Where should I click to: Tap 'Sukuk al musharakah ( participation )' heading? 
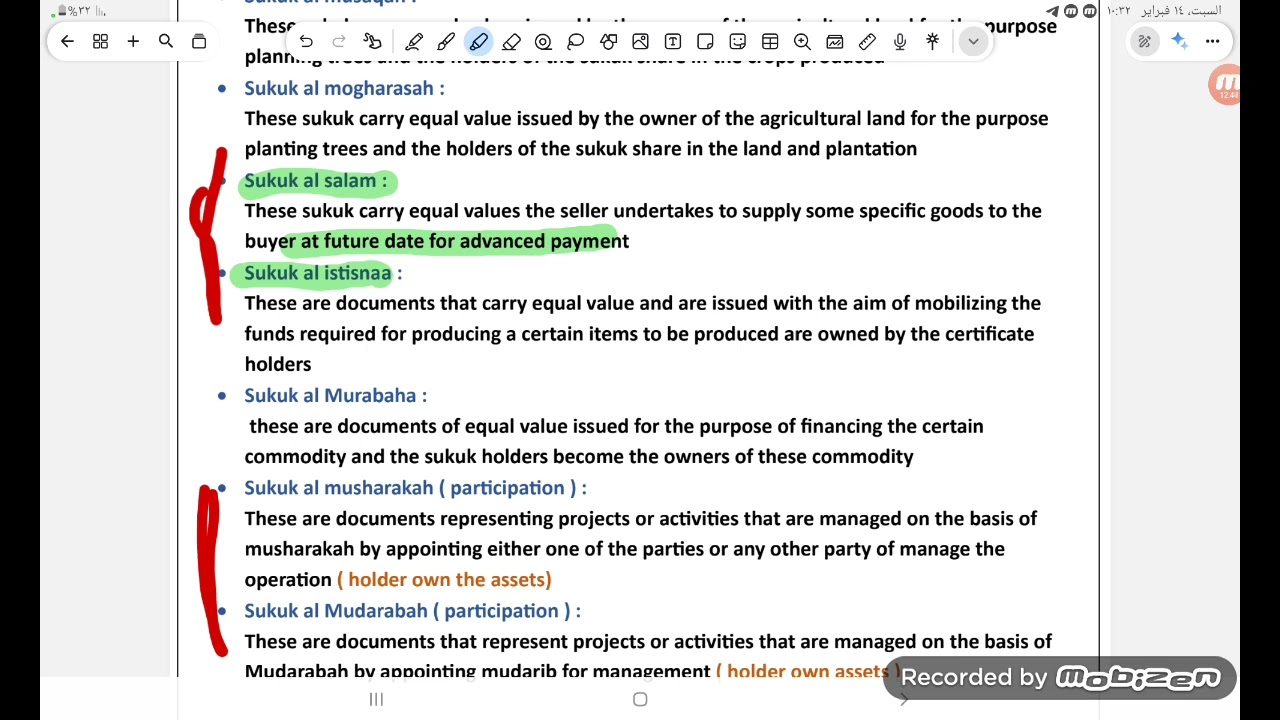(x=415, y=488)
